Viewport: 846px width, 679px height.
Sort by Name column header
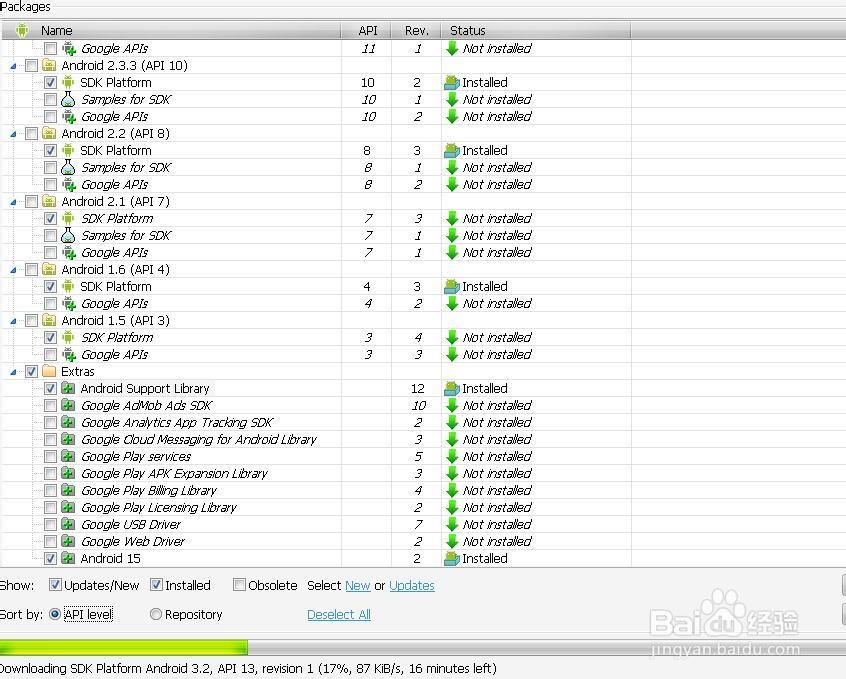[172, 30]
